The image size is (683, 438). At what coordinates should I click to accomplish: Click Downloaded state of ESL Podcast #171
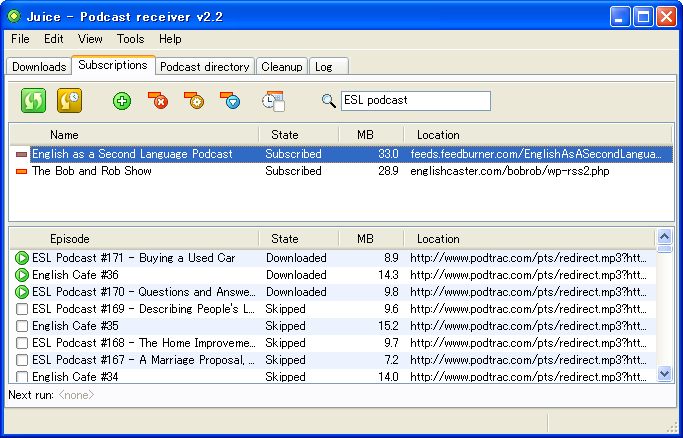click(x=296, y=258)
